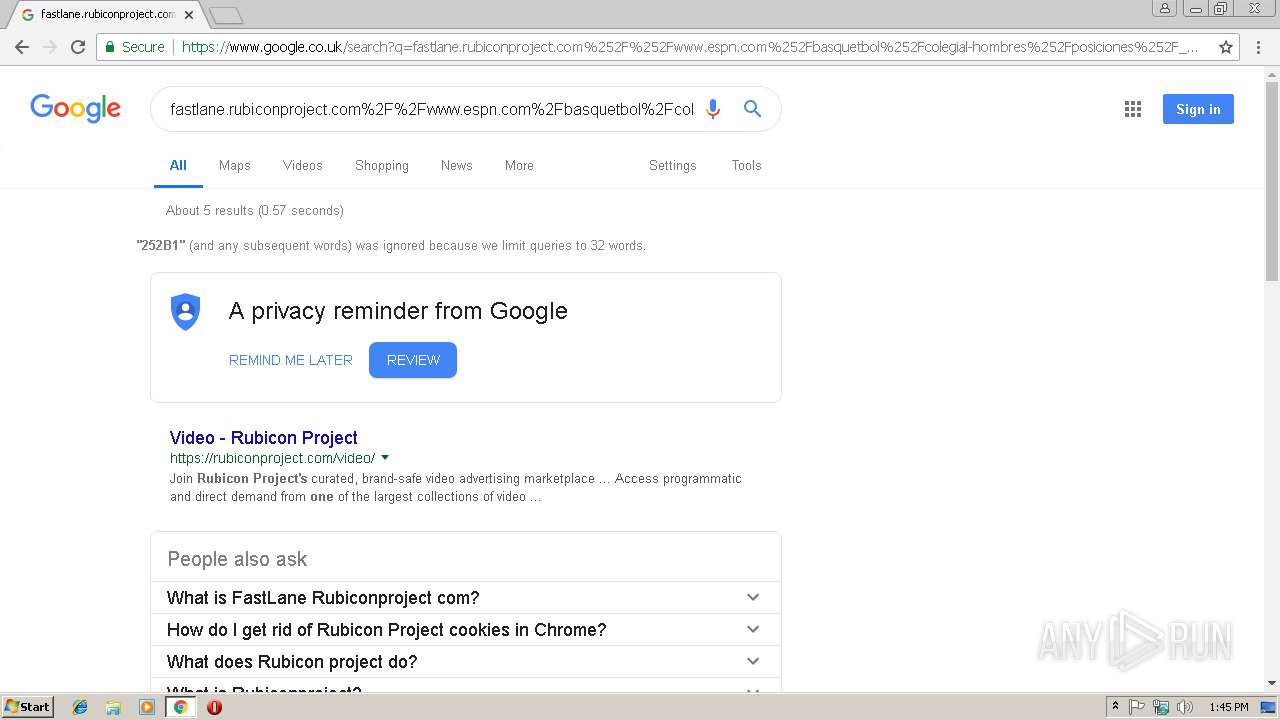Click the rubiconproject.com/video URL
This screenshot has height=720, width=1280.
point(272,458)
